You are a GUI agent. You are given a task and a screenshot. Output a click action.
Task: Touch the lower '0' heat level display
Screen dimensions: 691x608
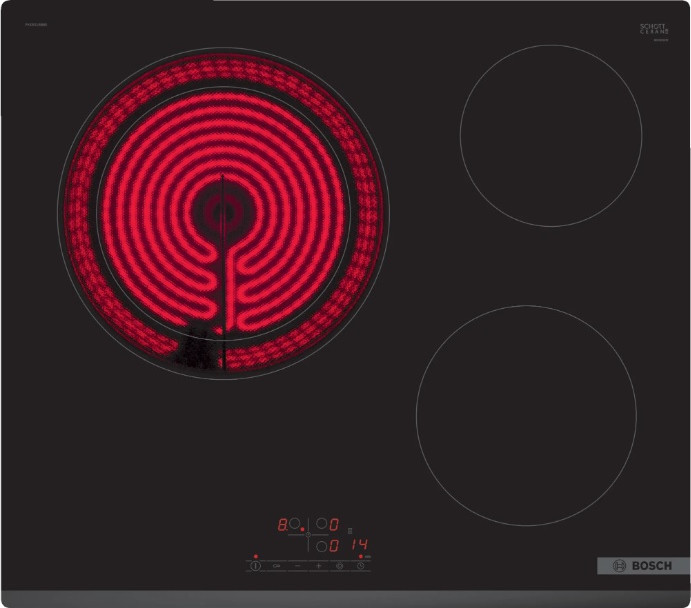pyautogui.click(x=334, y=546)
